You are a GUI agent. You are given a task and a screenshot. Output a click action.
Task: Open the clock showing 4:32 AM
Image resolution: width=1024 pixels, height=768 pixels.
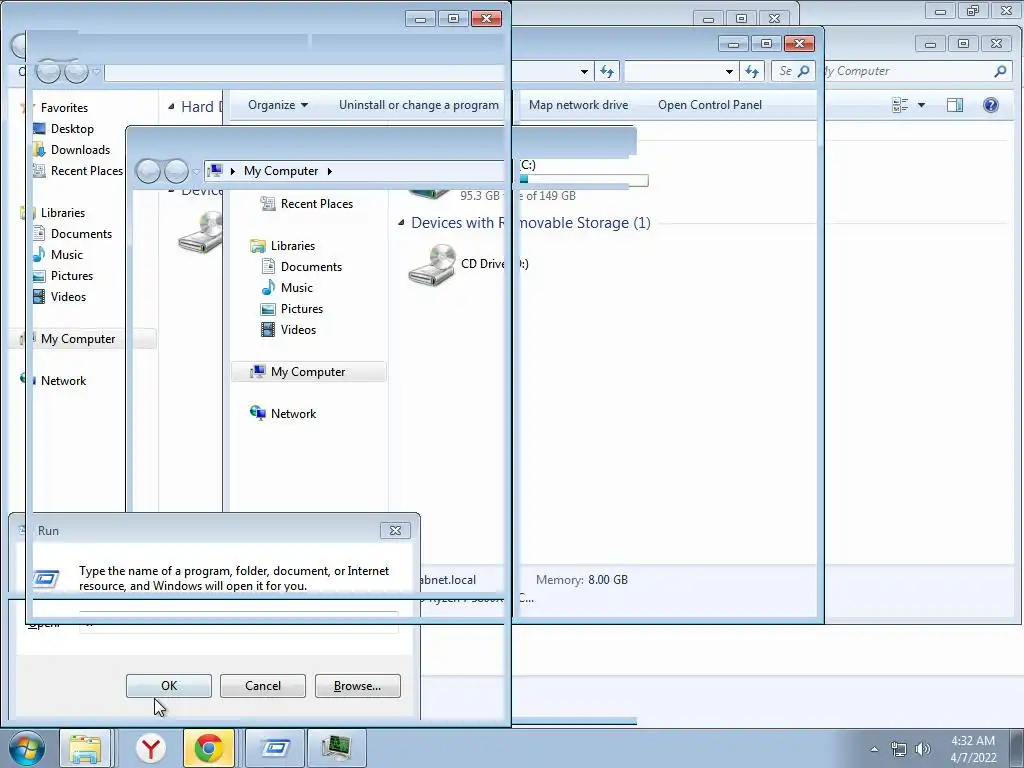point(973,749)
